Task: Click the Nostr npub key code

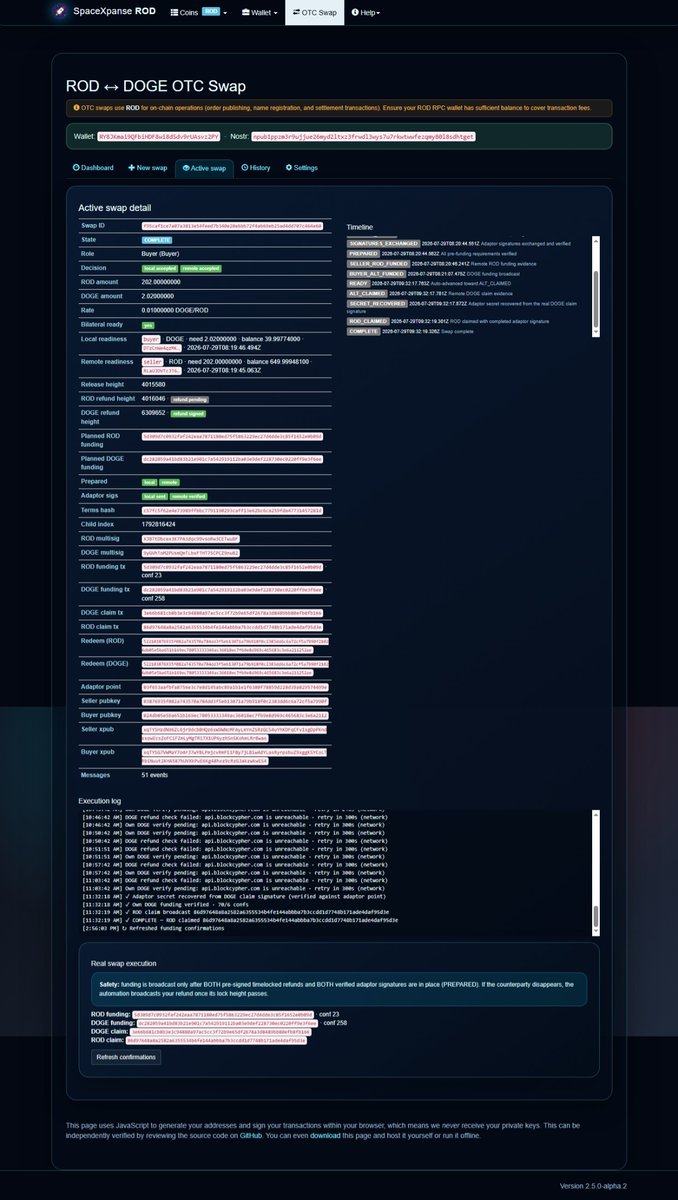Action: coord(363,135)
